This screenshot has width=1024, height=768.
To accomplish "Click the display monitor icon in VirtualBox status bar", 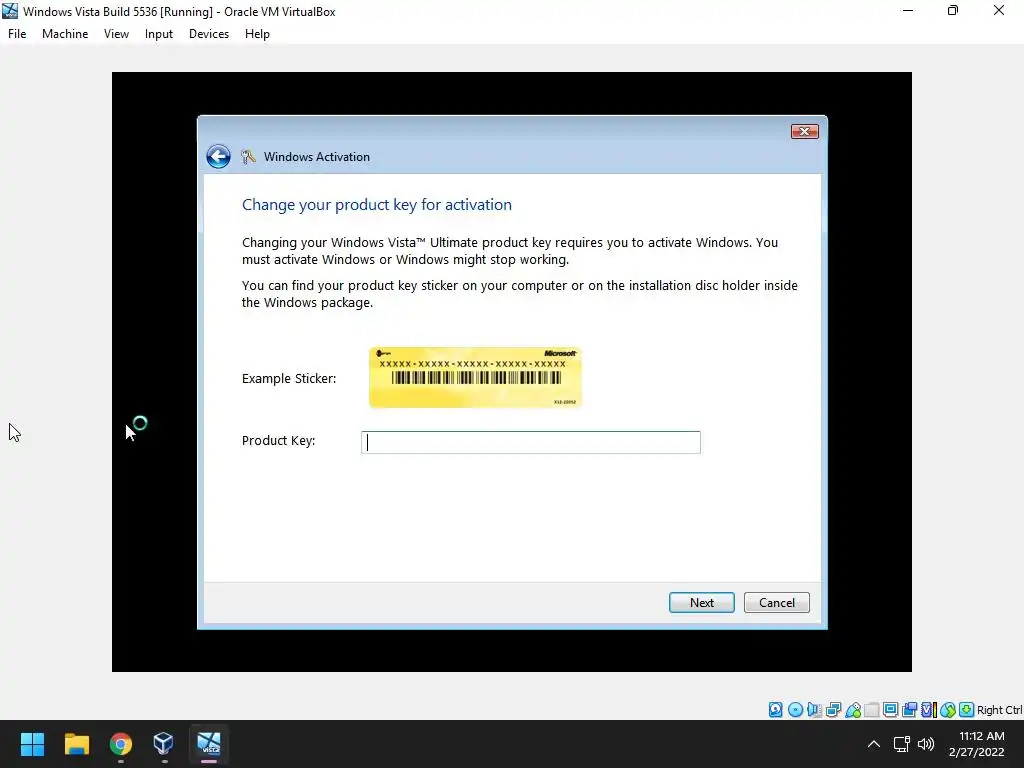I will pos(890,710).
